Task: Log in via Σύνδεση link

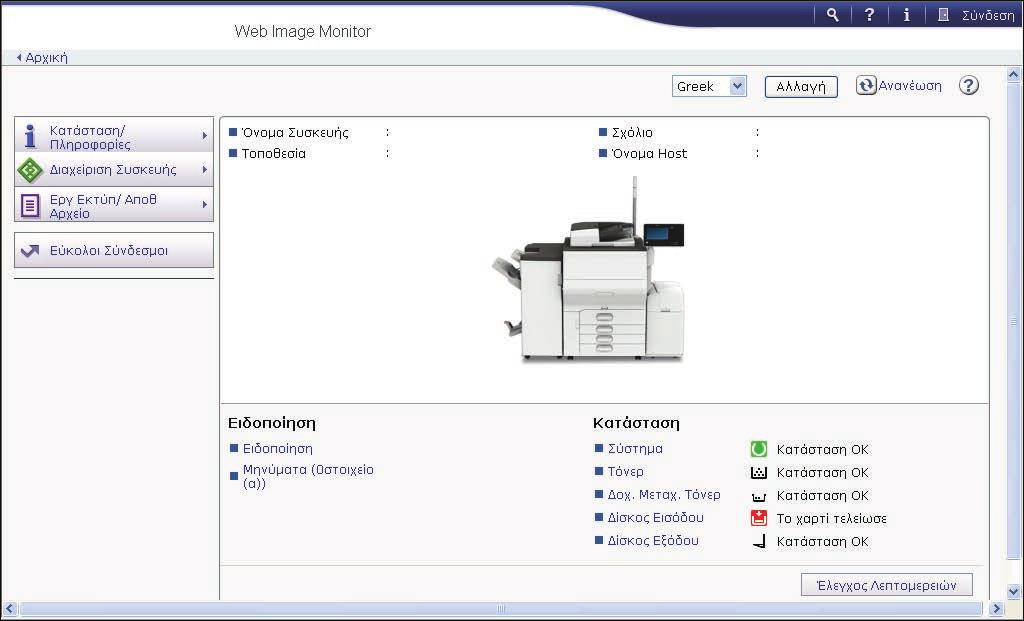Action: click(x=987, y=15)
